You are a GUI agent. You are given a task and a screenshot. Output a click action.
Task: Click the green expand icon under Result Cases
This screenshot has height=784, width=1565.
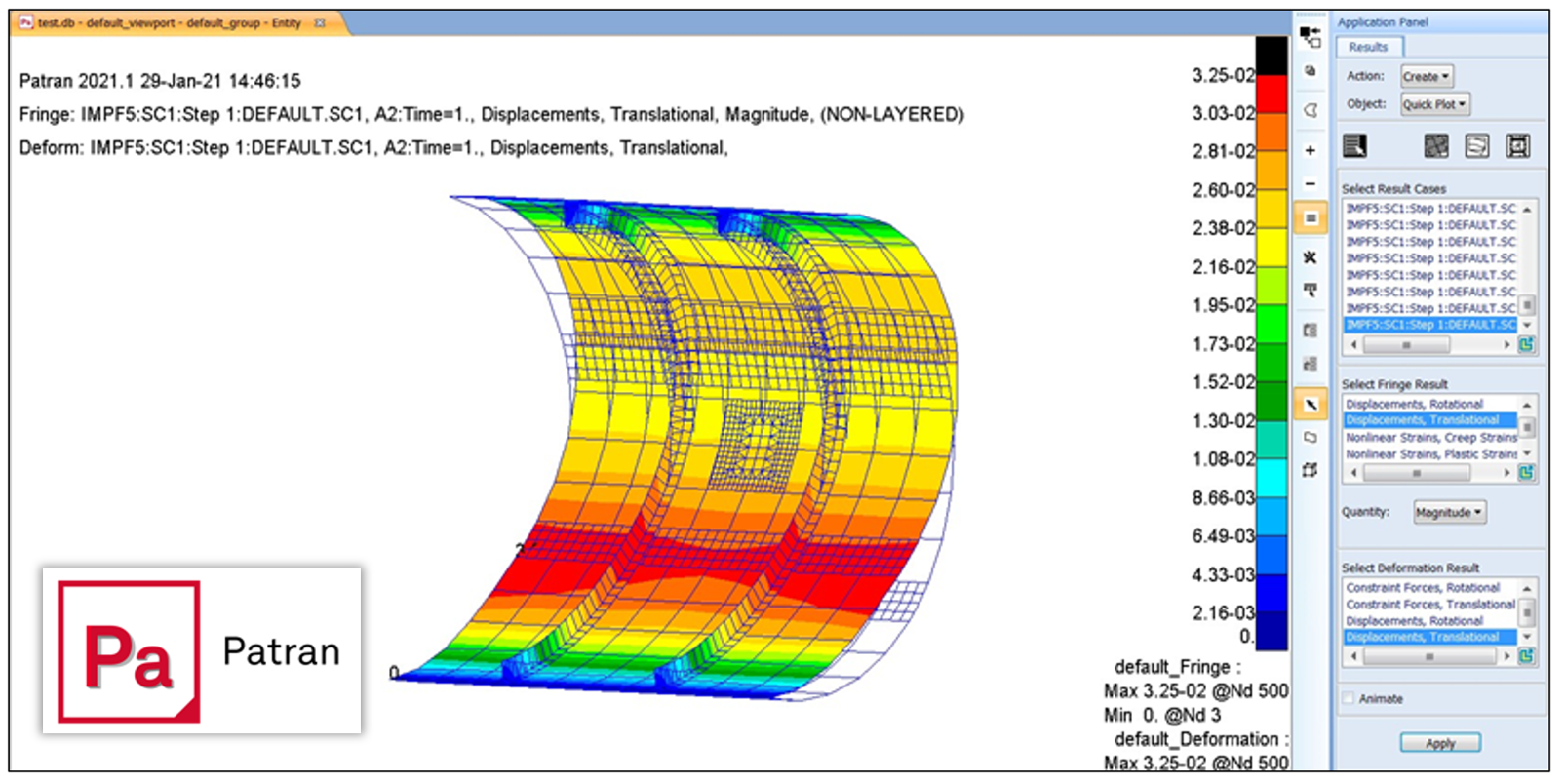pos(1526,344)
